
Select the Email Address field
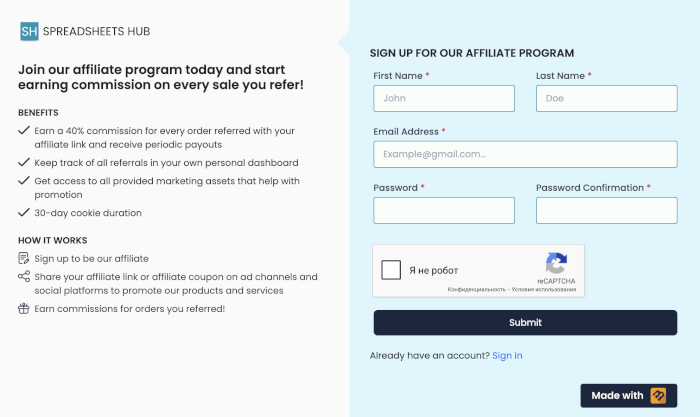[525, 154]
